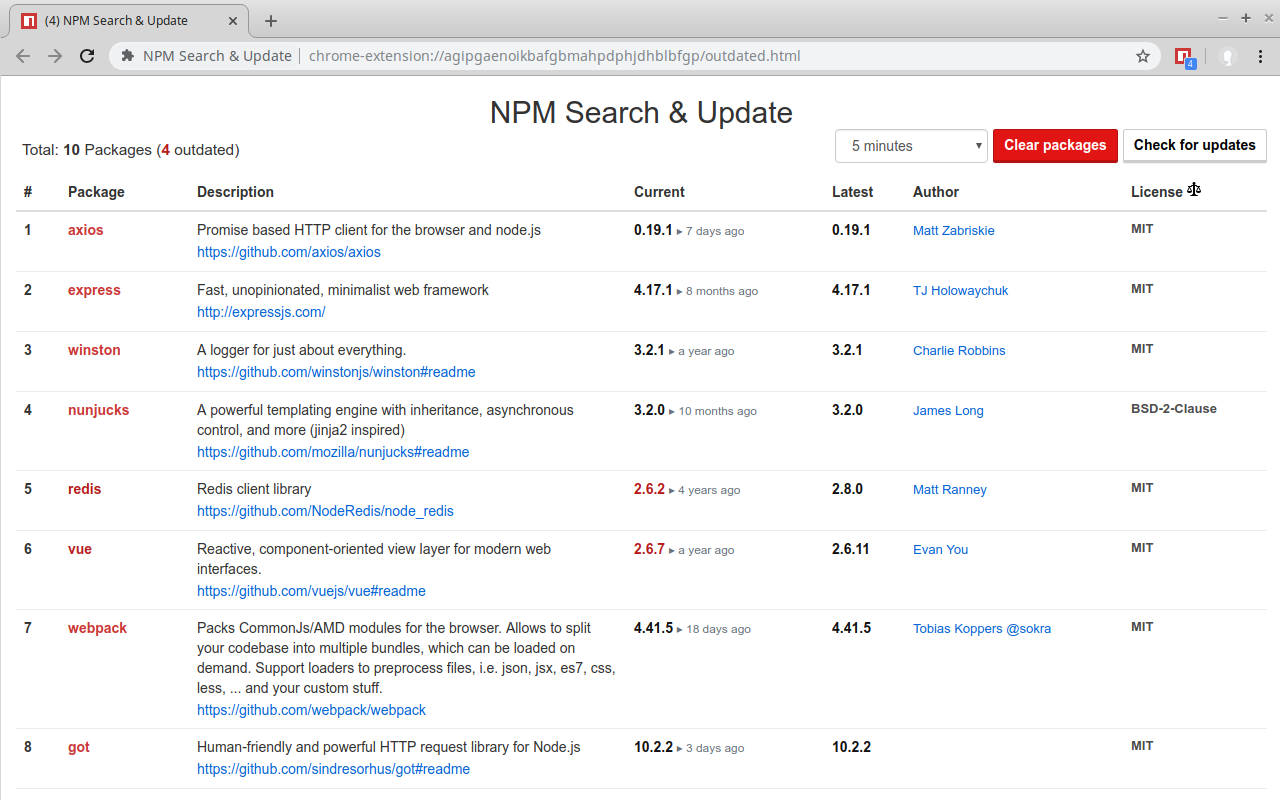Open the nunjucks package link
This screenshot has height=800, width=1280.
click(x=98, y=410)
